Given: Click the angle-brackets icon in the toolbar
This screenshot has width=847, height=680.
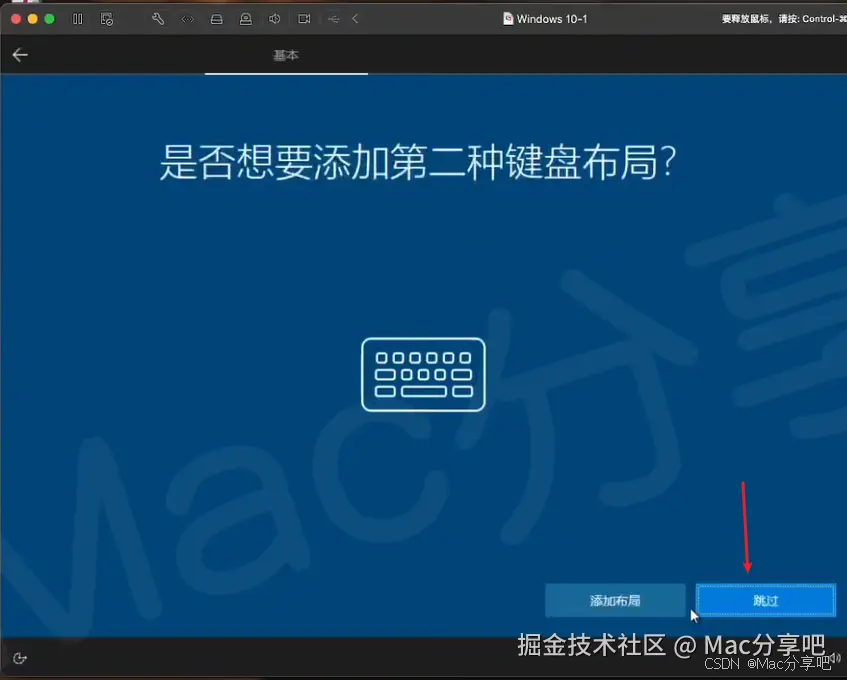Looking at the screenshot, I should tap(187, 18).
